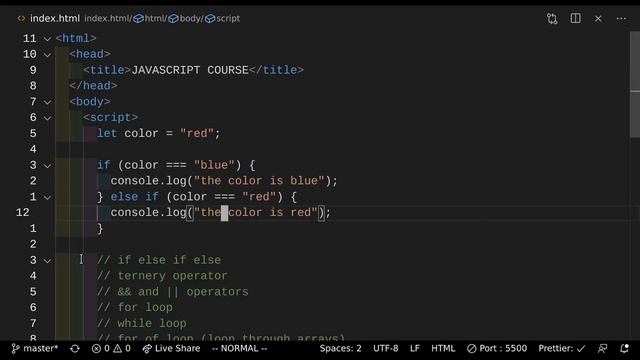Start Live Share session

point(171,349)
